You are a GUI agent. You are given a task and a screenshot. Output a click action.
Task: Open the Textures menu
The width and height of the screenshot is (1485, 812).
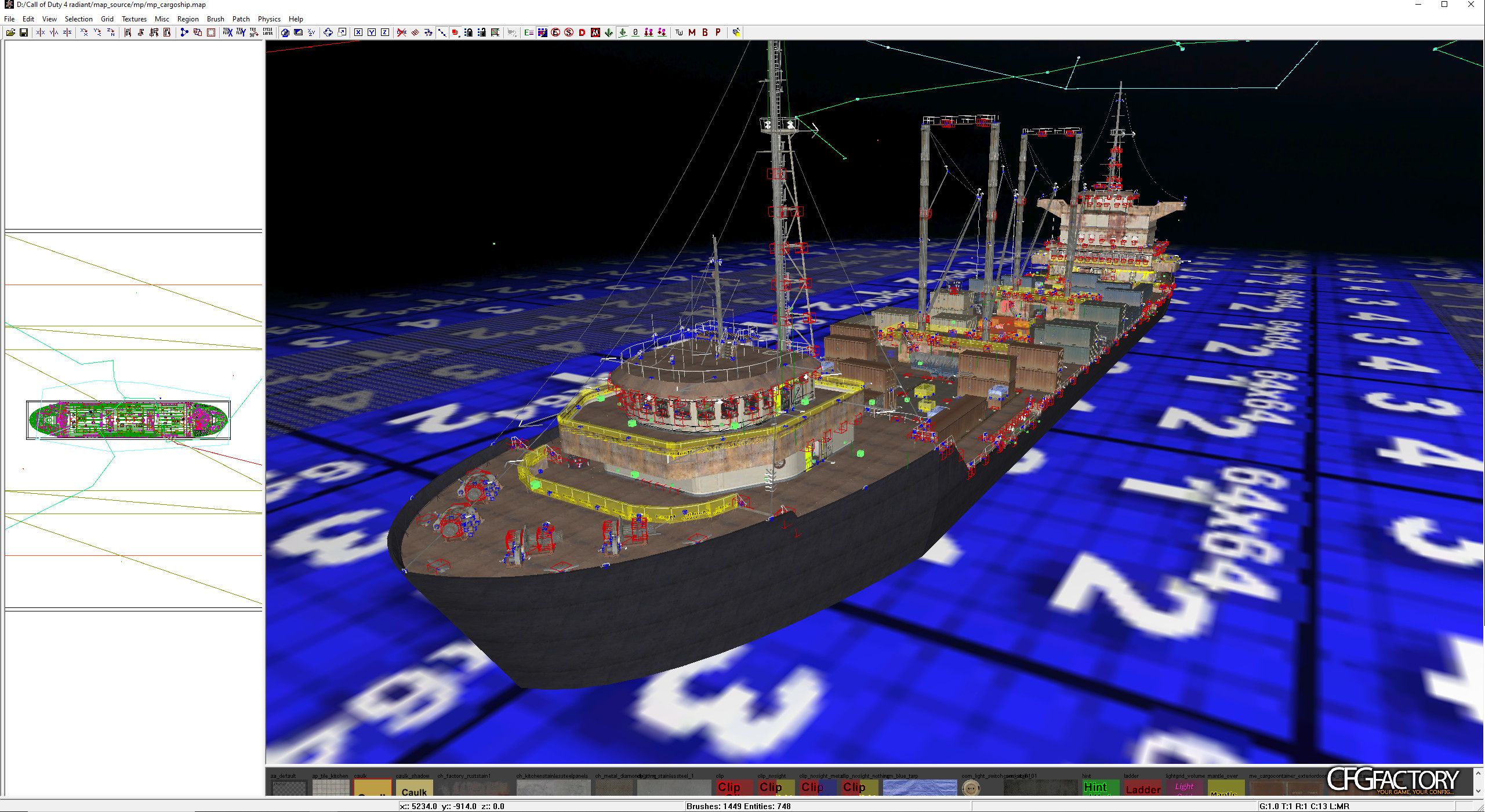point(134,19)
